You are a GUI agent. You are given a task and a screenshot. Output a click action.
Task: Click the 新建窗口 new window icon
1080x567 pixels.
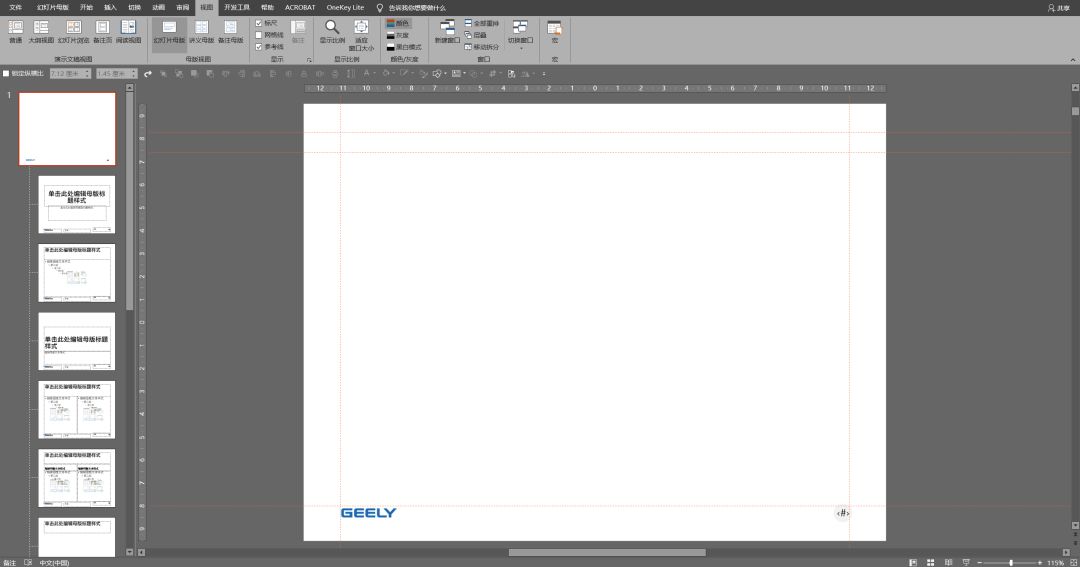pyautogui.click(x=447, y=31)
